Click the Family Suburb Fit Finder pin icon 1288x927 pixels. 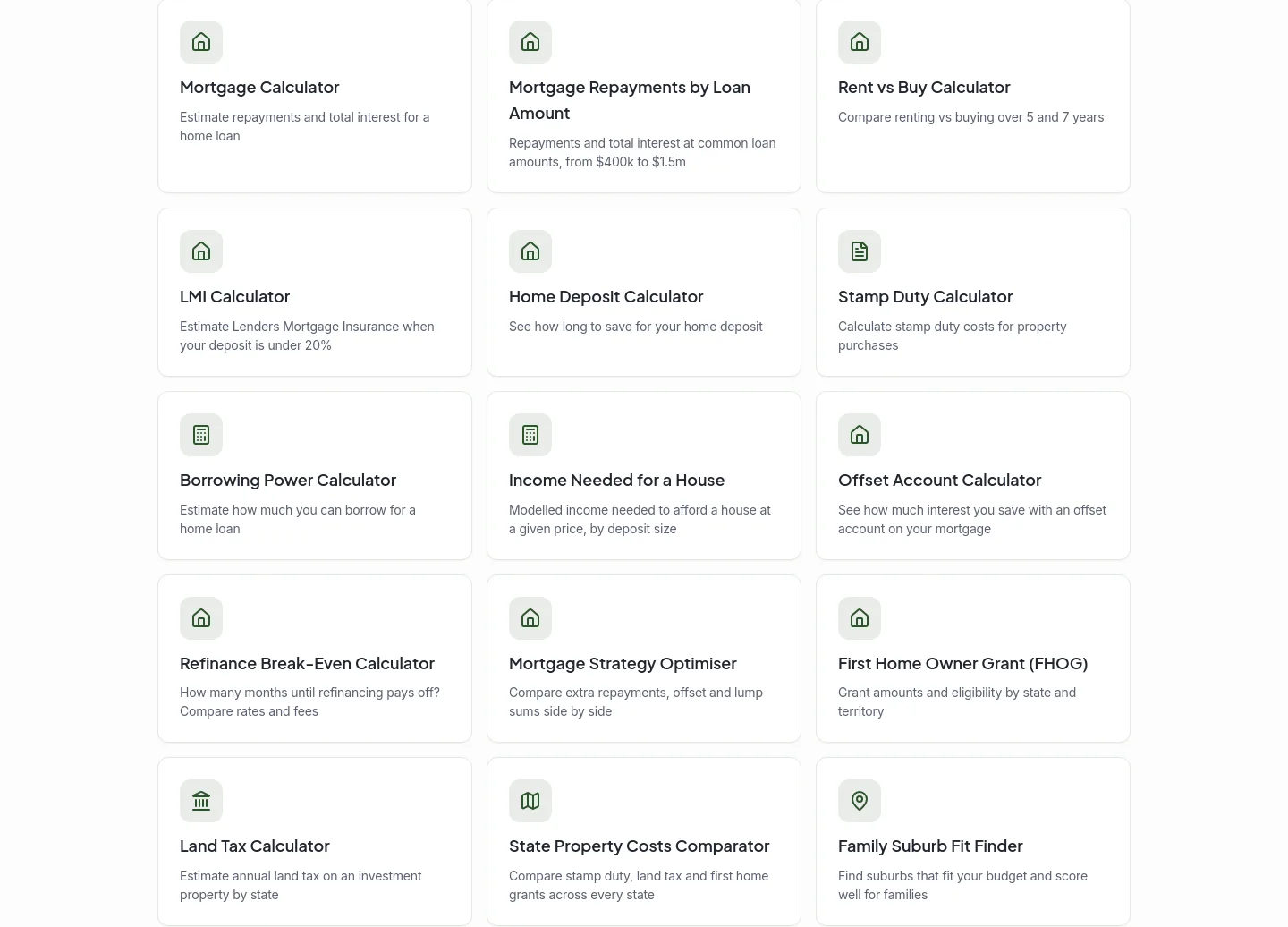coord(860,801)
